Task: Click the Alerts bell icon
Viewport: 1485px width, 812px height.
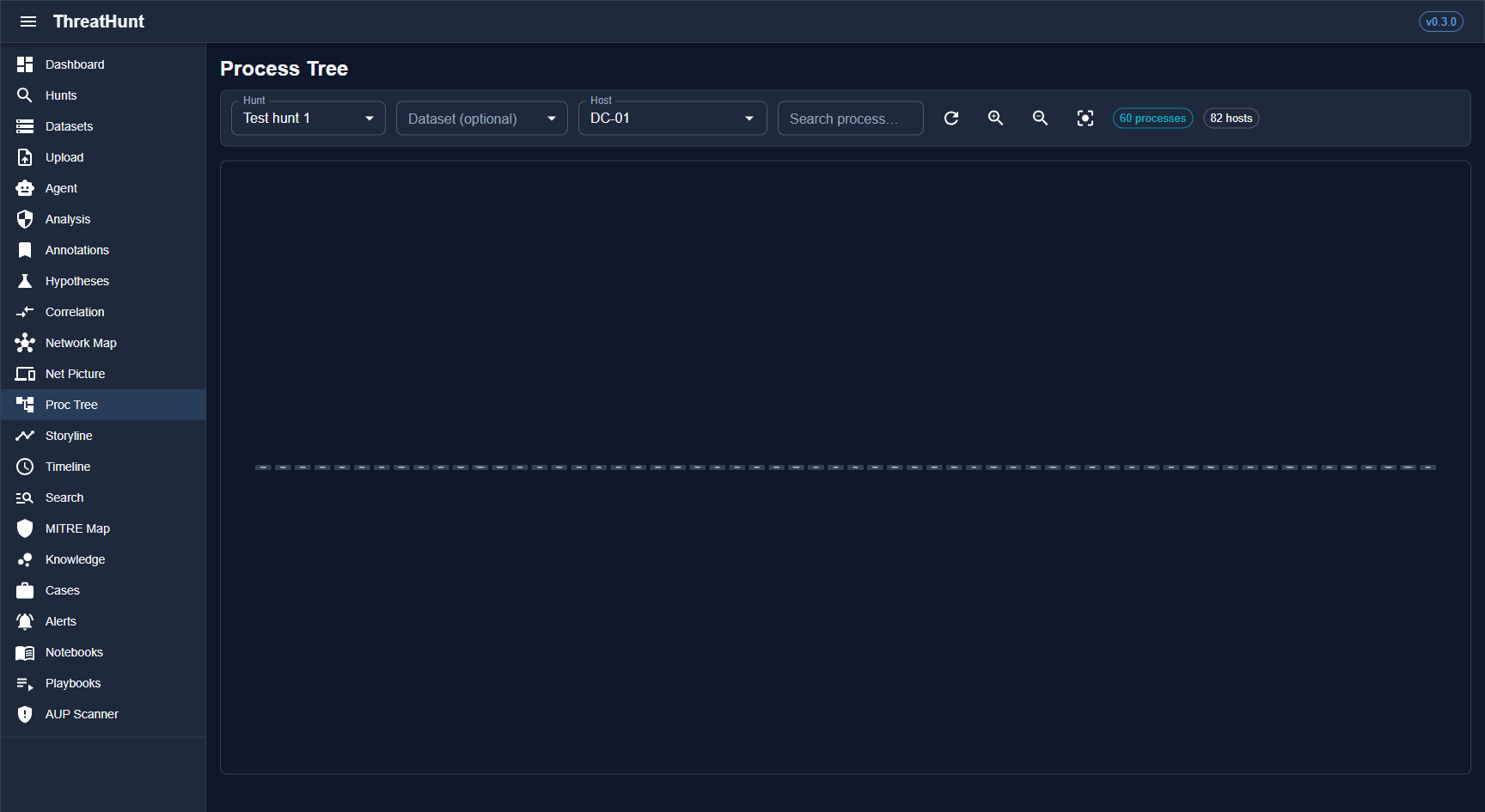Action: 25,621
